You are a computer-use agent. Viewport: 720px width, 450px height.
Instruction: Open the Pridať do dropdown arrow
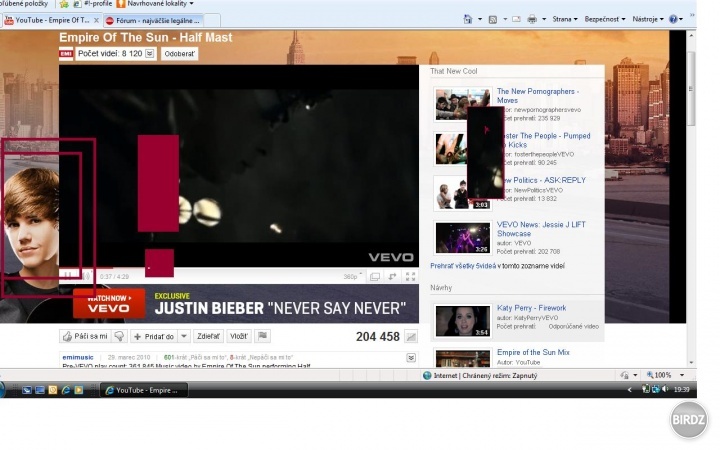(x=184, y=337)
